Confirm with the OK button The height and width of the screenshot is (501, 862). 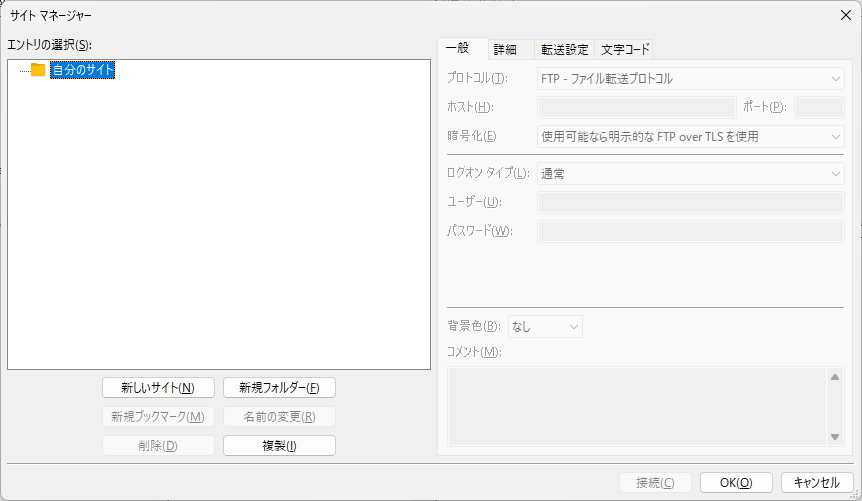coord(736,483)
